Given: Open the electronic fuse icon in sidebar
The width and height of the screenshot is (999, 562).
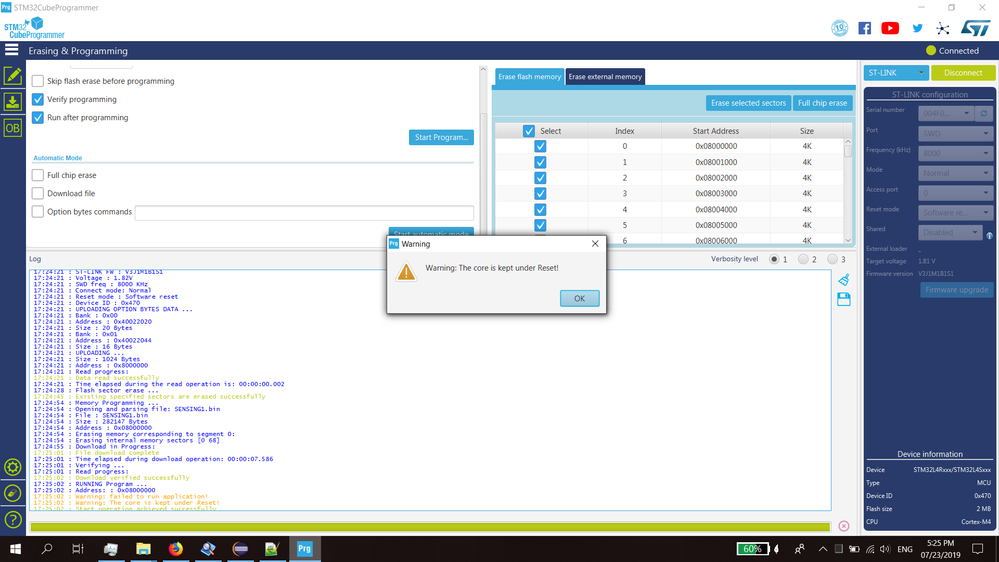Looking at the screenshot, I should point(13,493).
